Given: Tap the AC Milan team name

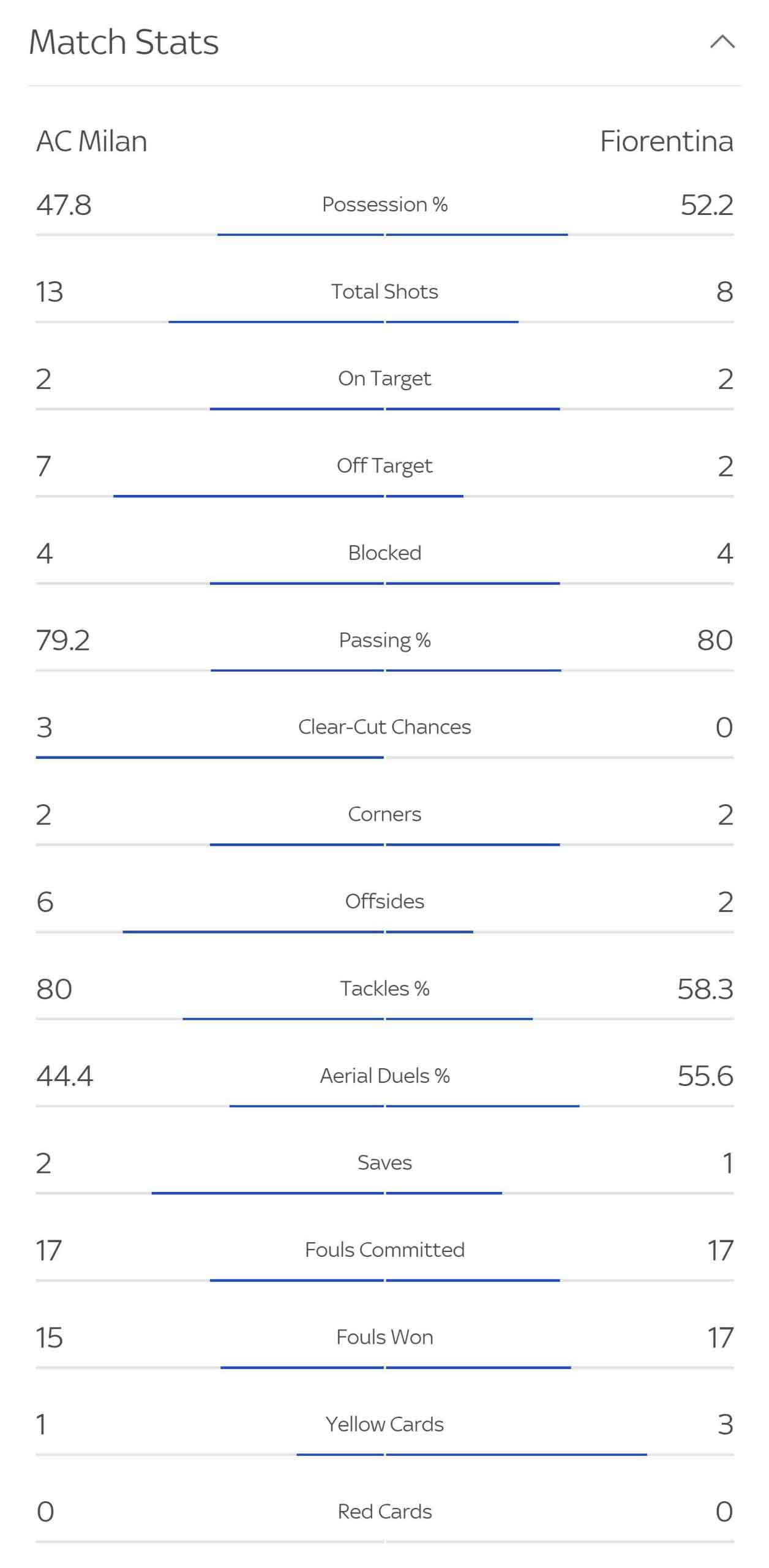Looking at the screenshot, I should coord(92,141).
